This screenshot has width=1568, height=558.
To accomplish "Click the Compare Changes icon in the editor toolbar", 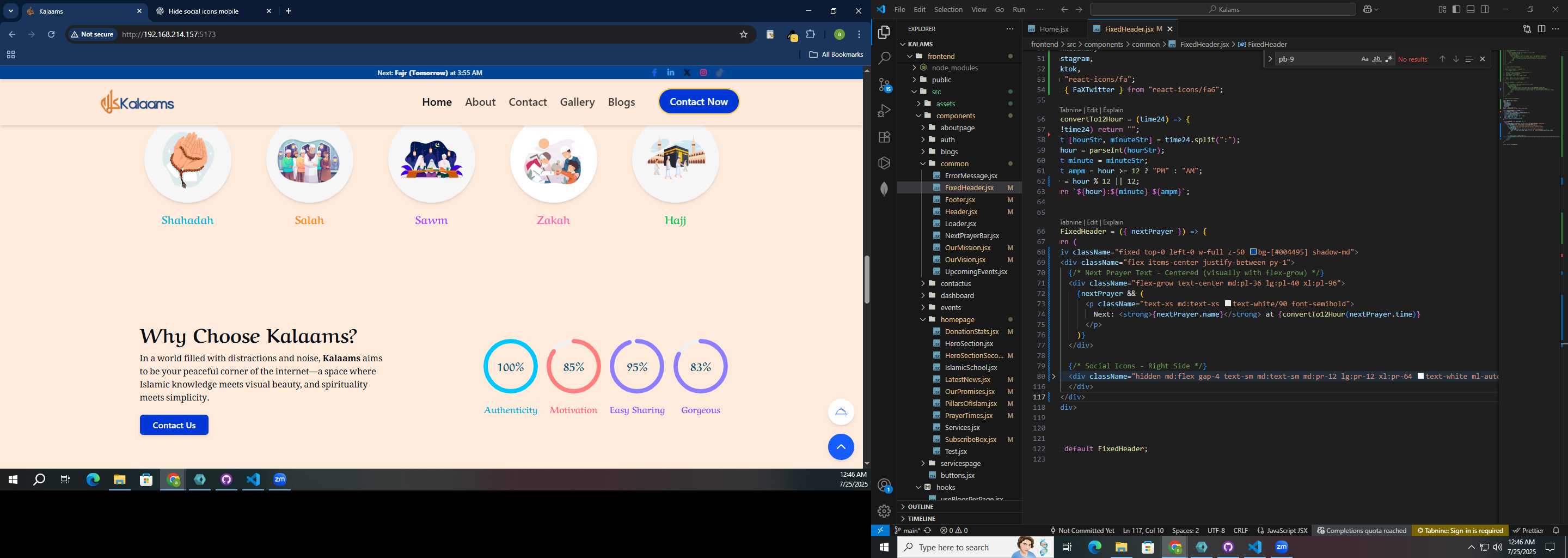I will point(1527,29).
